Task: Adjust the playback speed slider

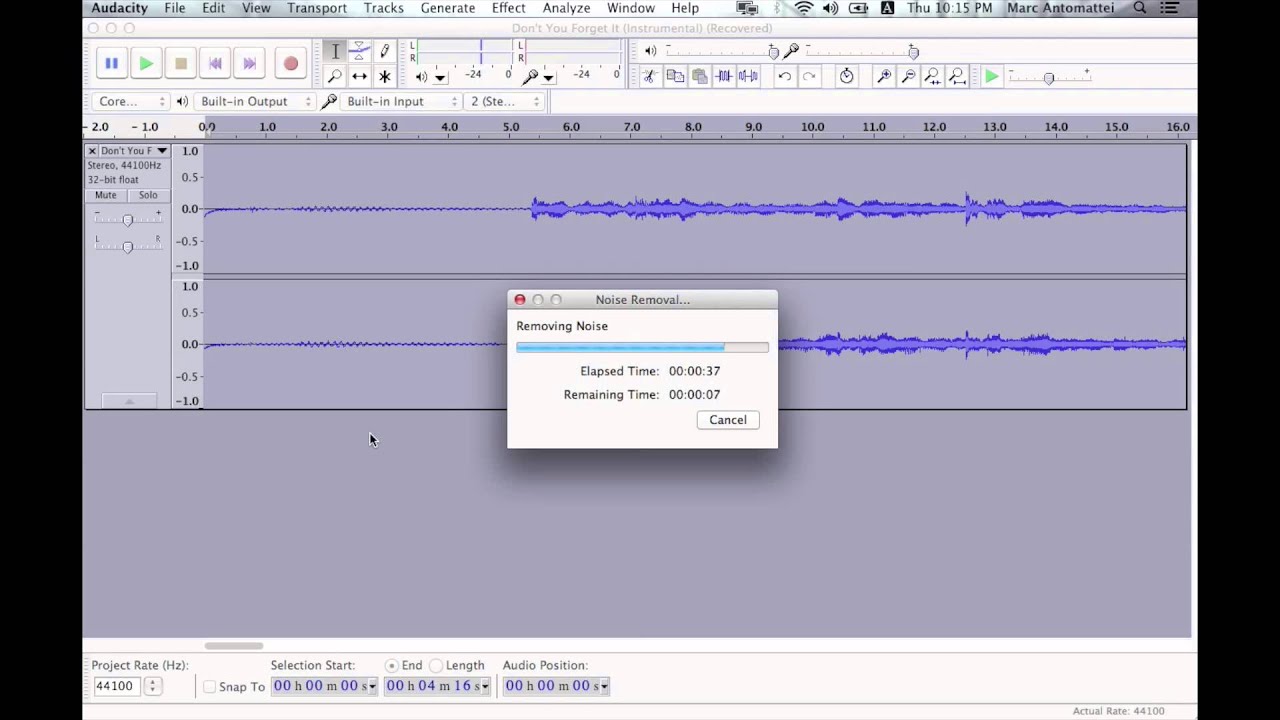Action: [1049, 77]
